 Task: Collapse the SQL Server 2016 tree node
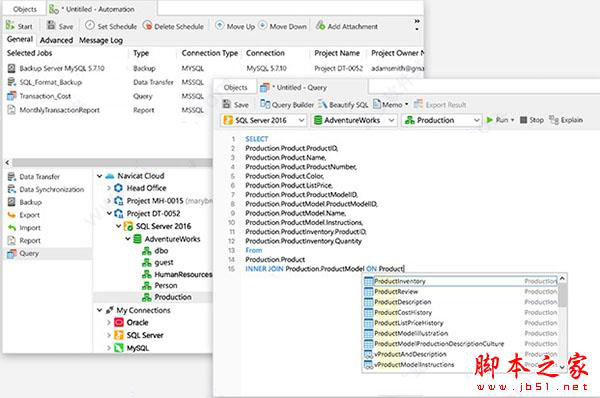tap(119, 226)
